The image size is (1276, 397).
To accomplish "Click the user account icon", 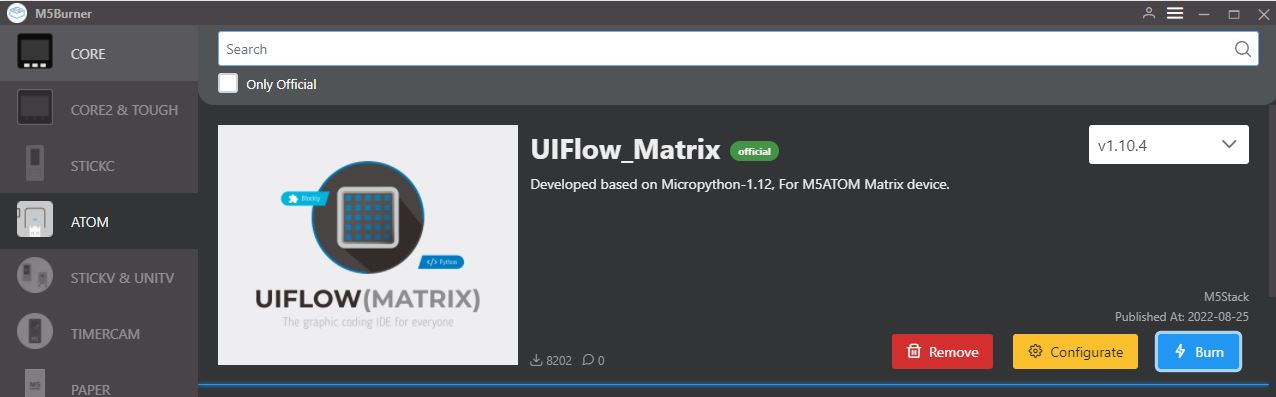I will (1148, 13).
